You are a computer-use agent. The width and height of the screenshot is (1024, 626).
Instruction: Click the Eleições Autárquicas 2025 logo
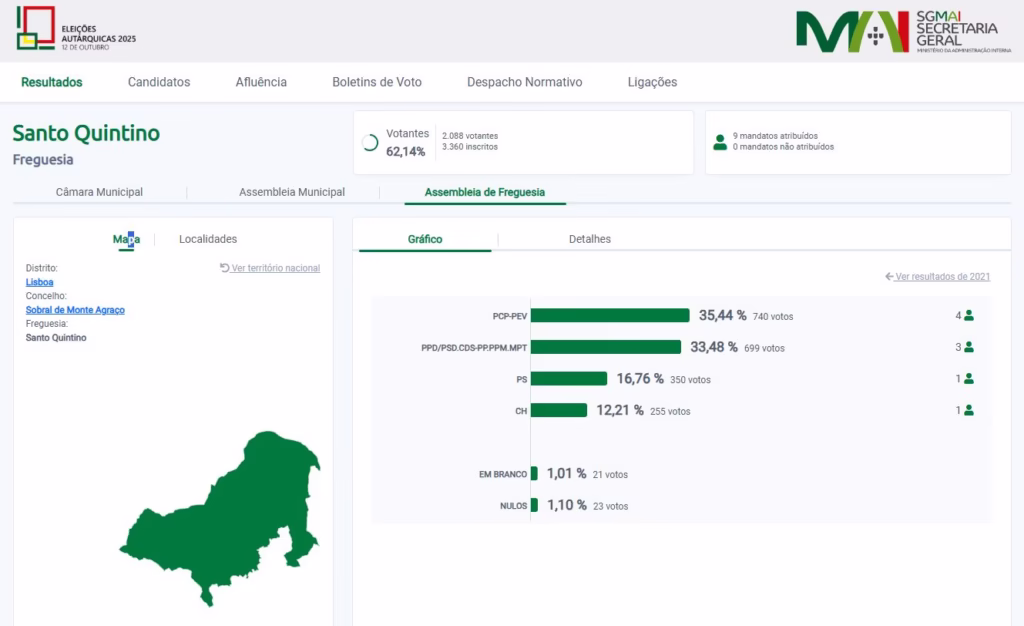coord(76,29)
